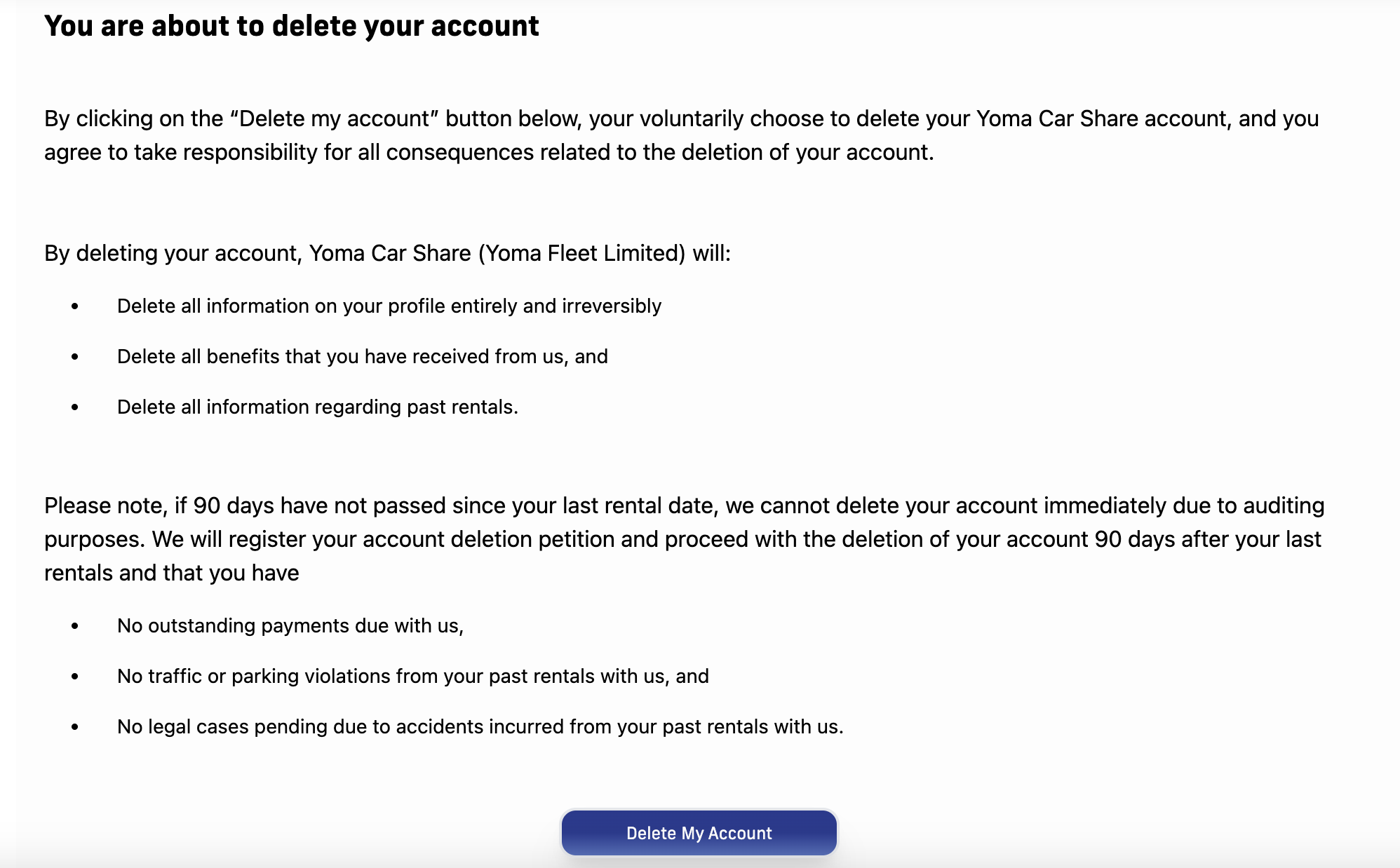Click 'Delete all information regarding past rentals' text
Image resolution: width=1400 pixels, height=868 pixels.
point(317,407)
